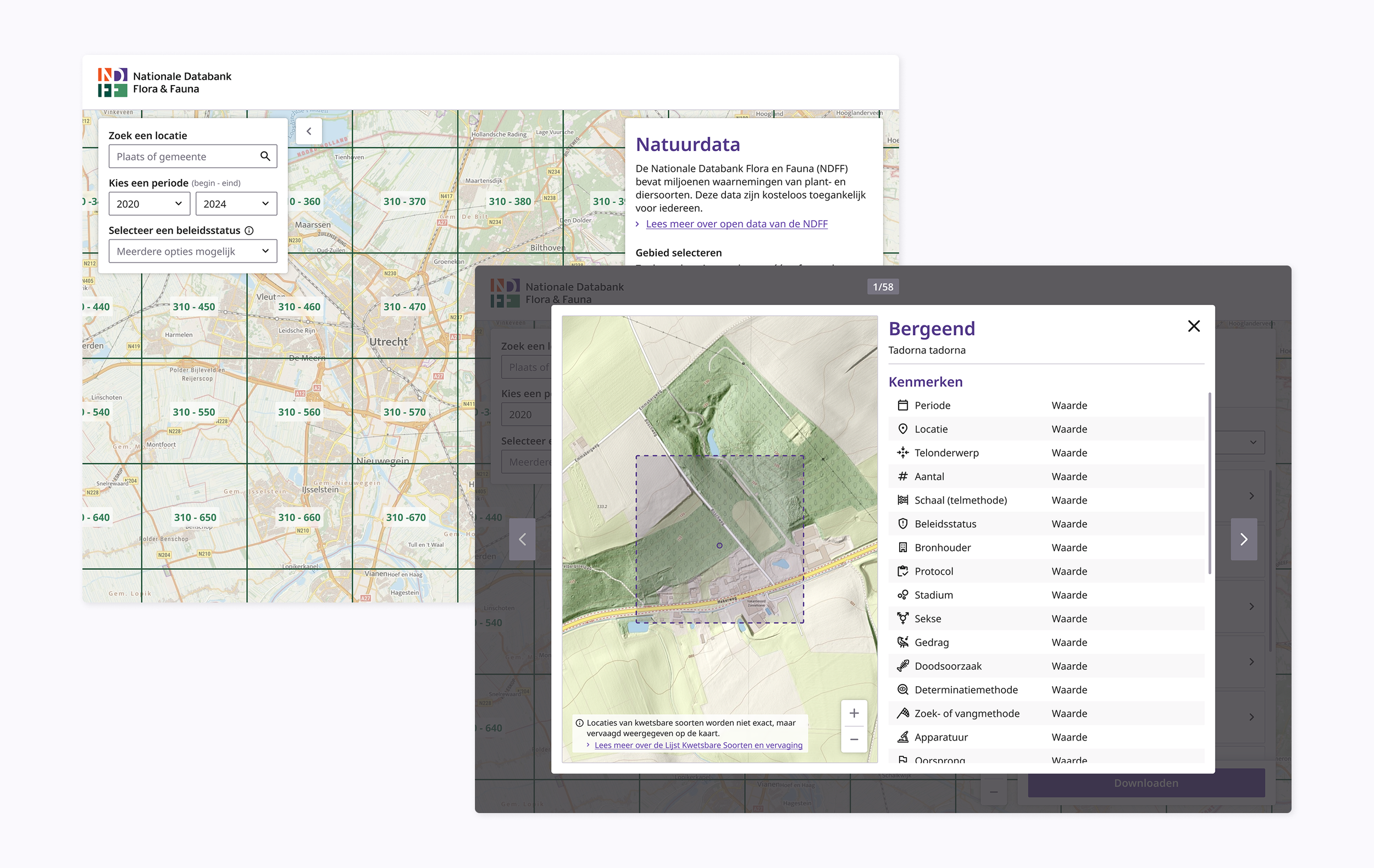Viewport: 1374px width, 868px height.
Task: Click the info icon next to beleidsstatus
Action: pos(249,230)
